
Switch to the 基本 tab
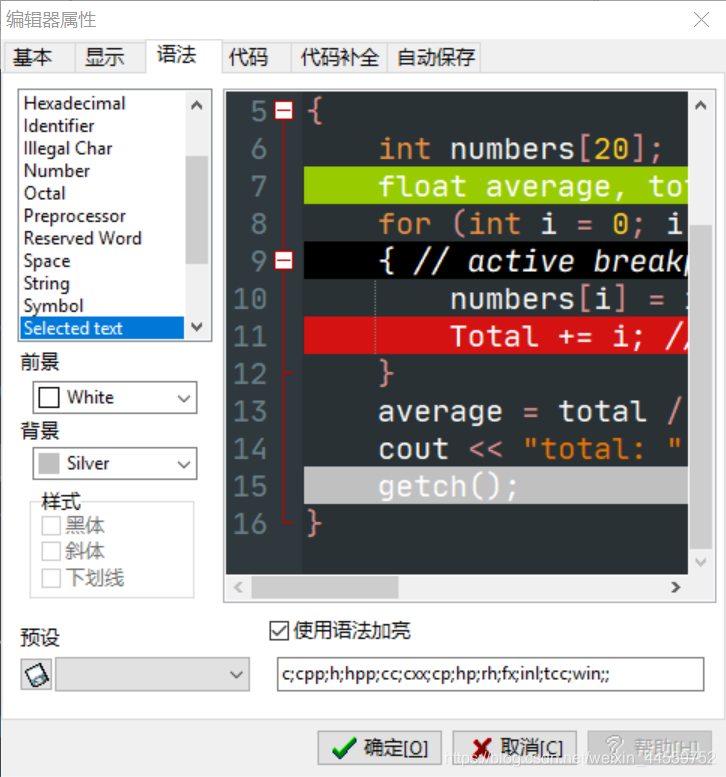(39, 57)
